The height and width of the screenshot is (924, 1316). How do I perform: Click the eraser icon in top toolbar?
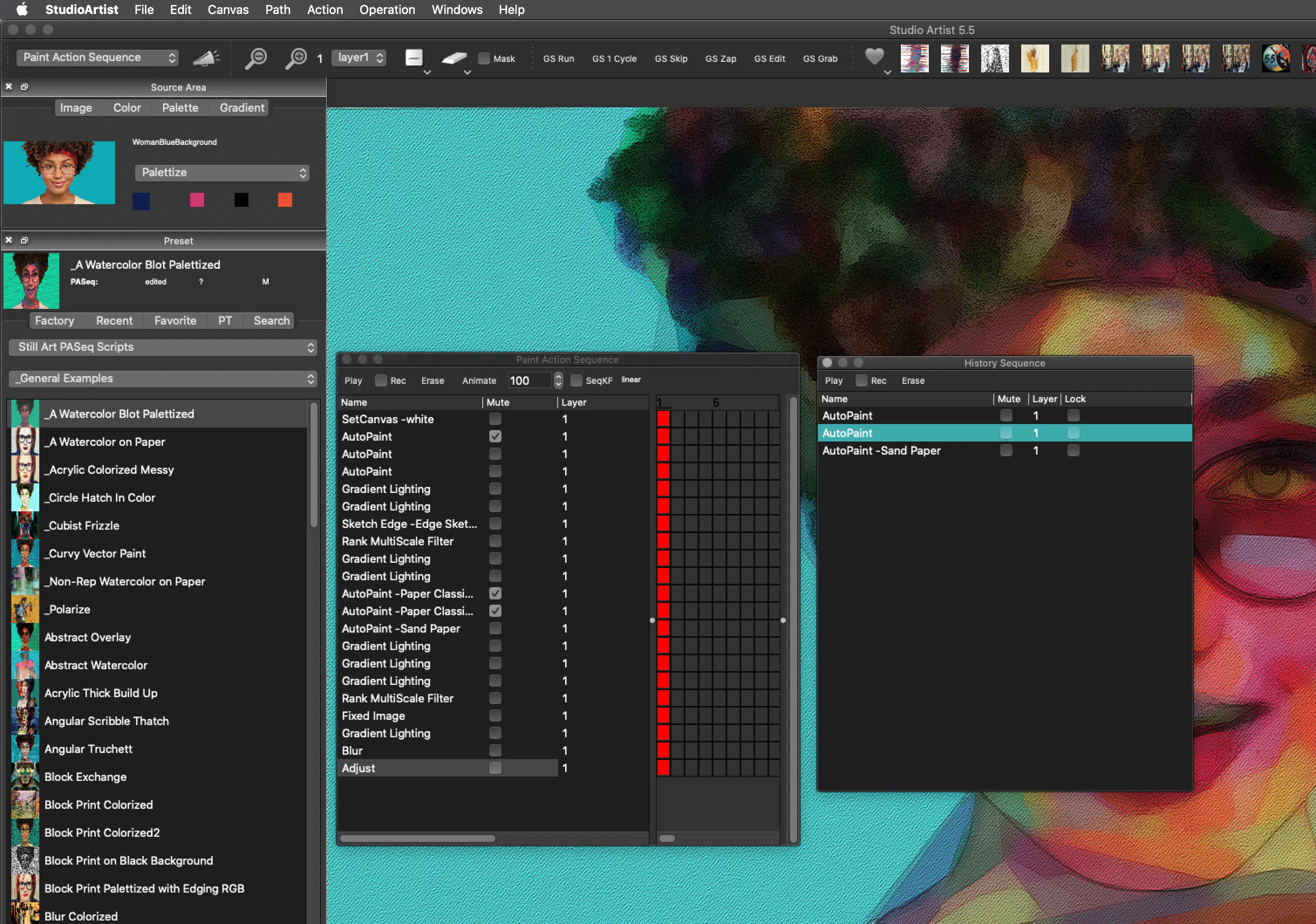click(454, 57)
